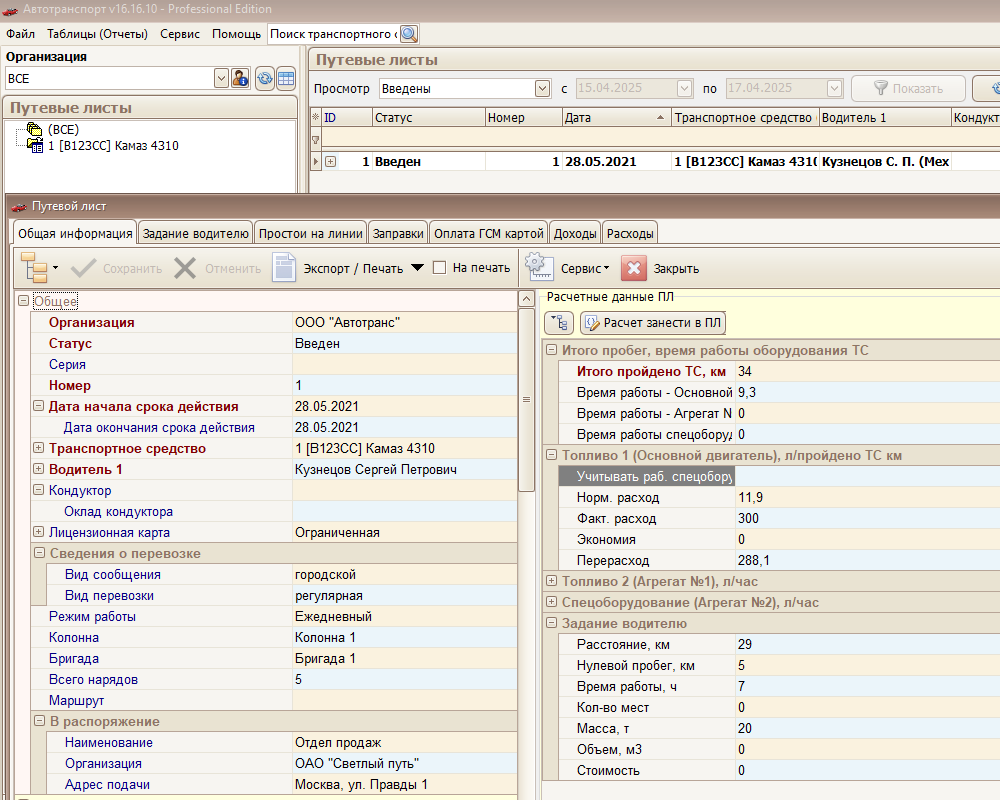Expand Спецоборудование (Агрегат №2) section
Screen dimensions: 1000x800
pos(552,602)
